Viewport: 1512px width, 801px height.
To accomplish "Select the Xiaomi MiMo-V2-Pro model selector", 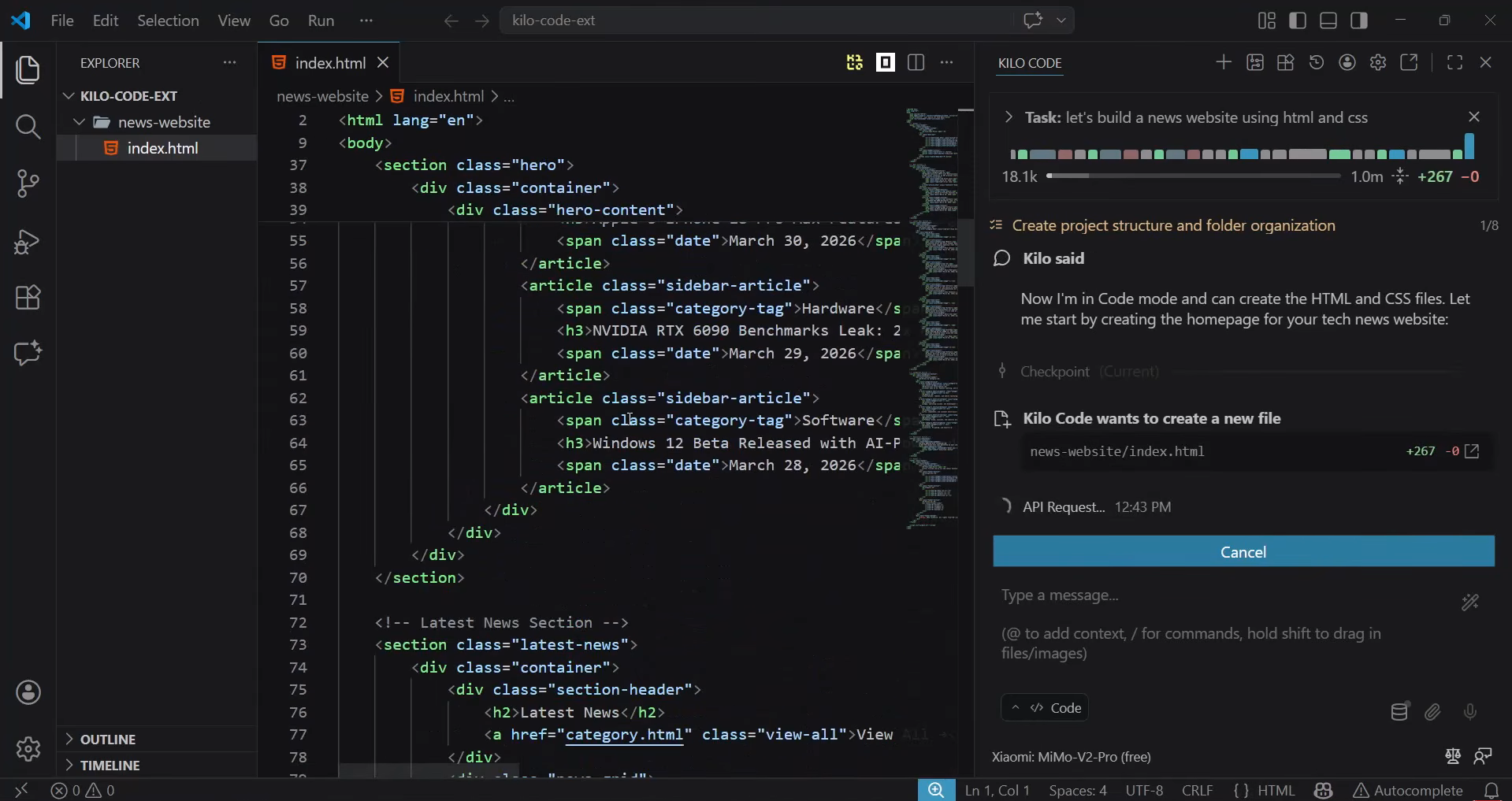I will click(x=1072, y=757).
